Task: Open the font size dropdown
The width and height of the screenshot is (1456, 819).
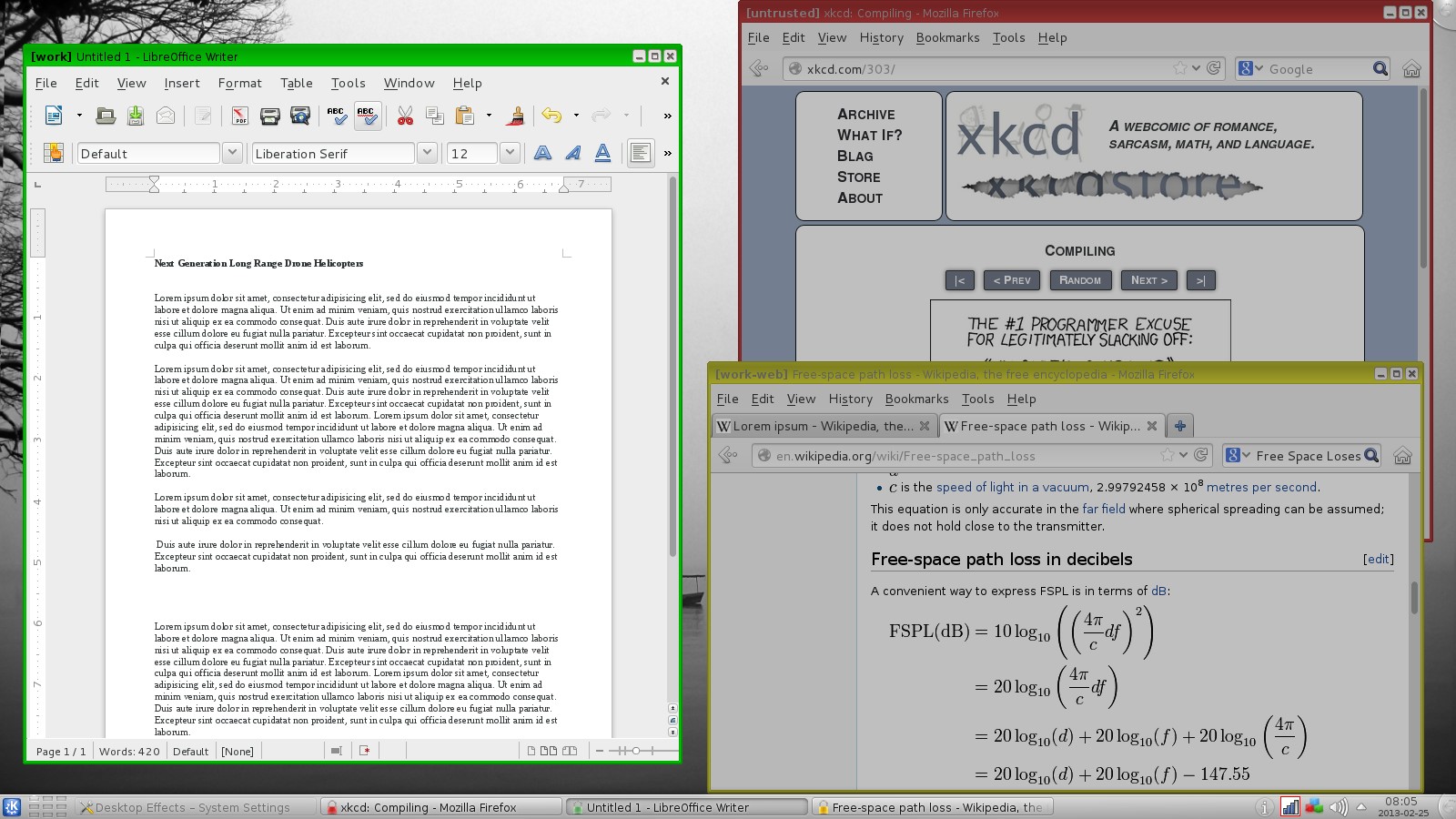Action: tap(510, 153)
